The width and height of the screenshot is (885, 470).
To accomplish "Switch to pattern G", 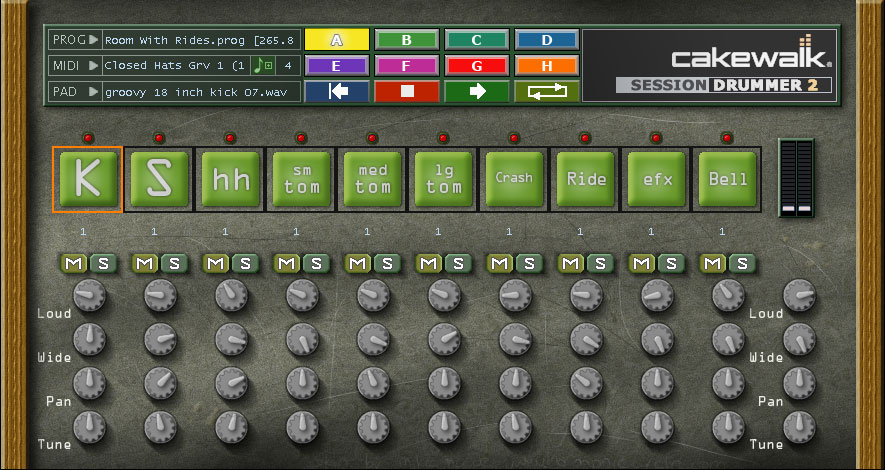I will pyautogui.click(x=476, y=66).
